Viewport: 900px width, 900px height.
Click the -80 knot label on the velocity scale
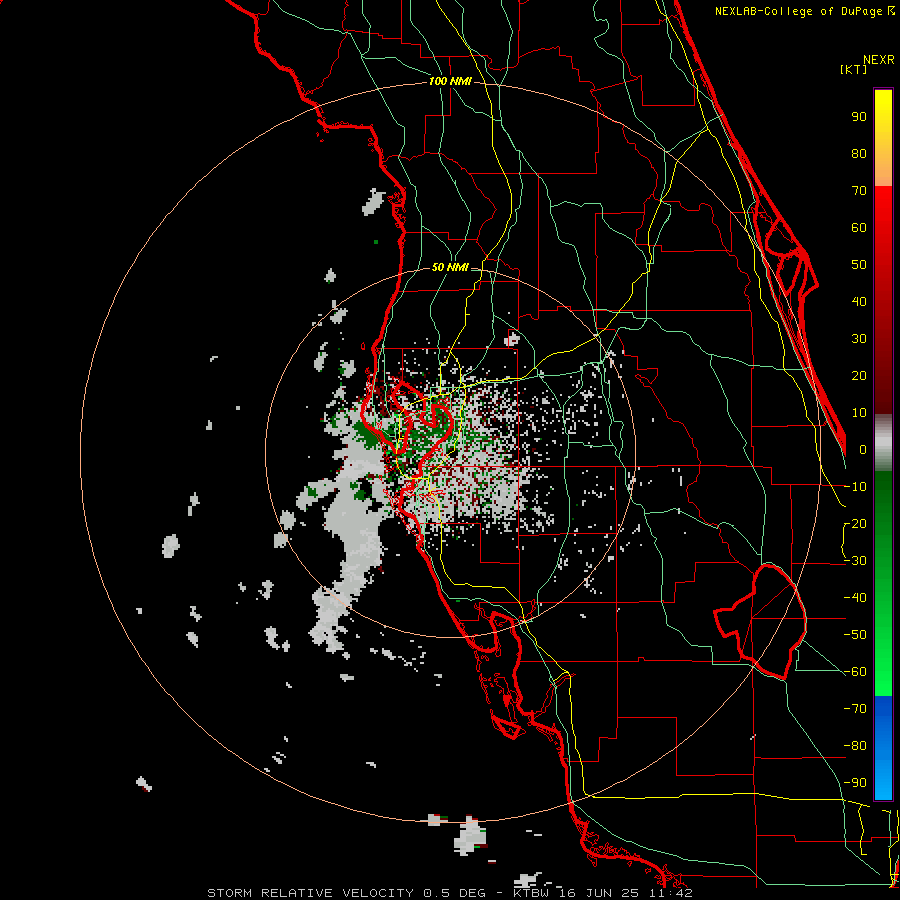click(855, 746)
